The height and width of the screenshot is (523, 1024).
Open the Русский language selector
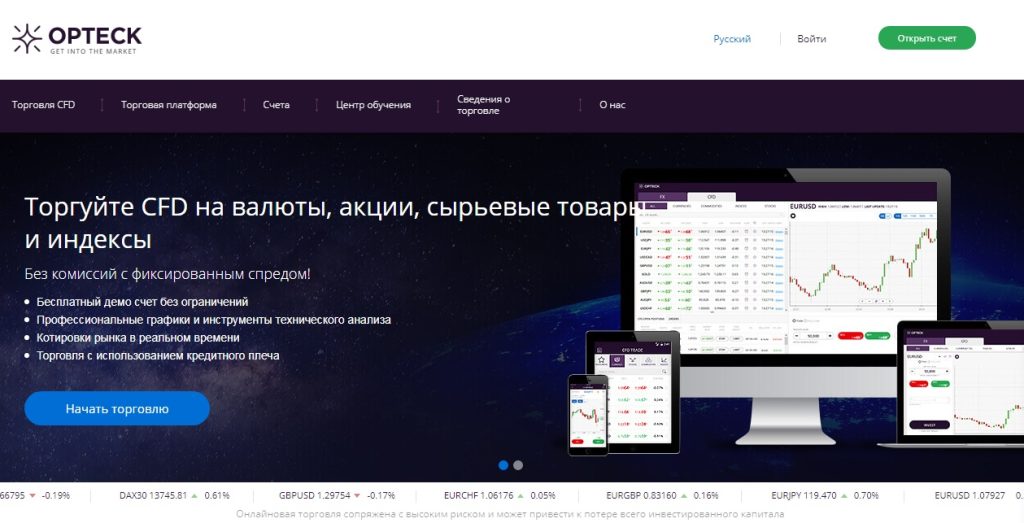[x=732, y=39]
